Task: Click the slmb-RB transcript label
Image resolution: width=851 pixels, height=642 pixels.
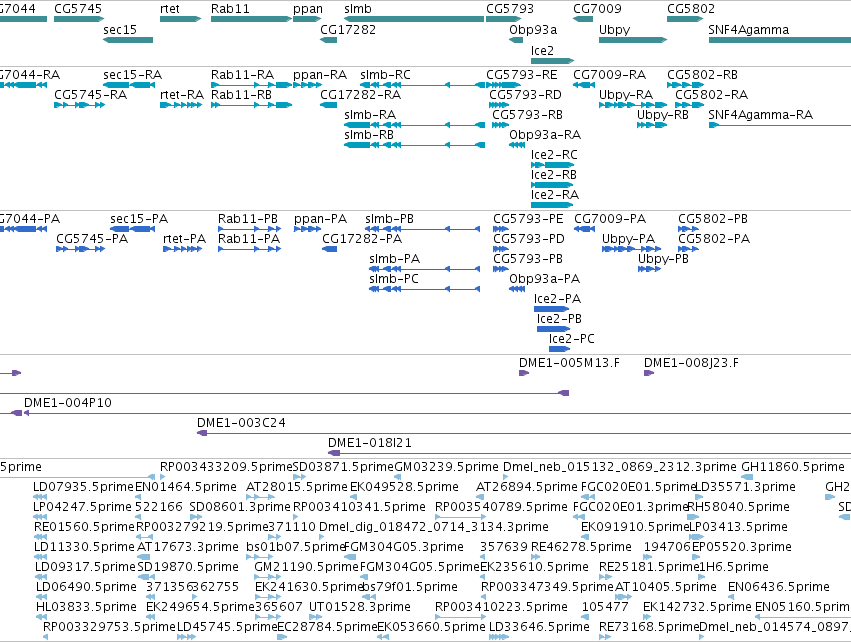Action: (369, 135)
